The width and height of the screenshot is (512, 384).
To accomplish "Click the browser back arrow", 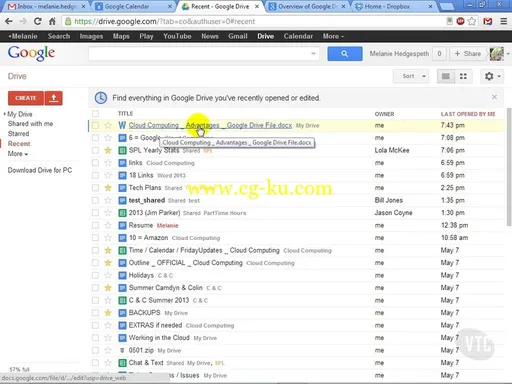I will [9, 21].
